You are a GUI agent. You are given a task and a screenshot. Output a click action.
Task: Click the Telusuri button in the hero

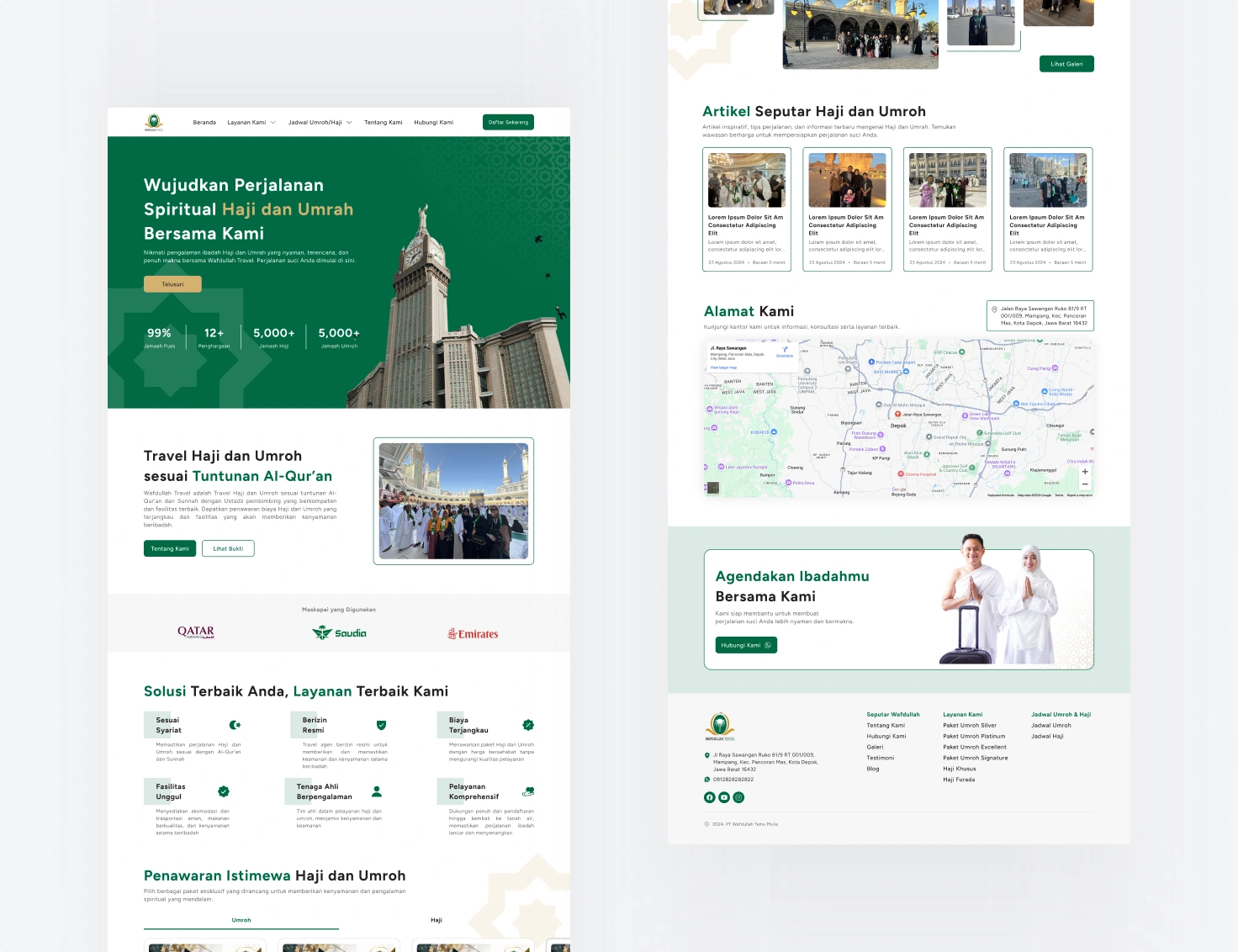click(x=172, y=284)
